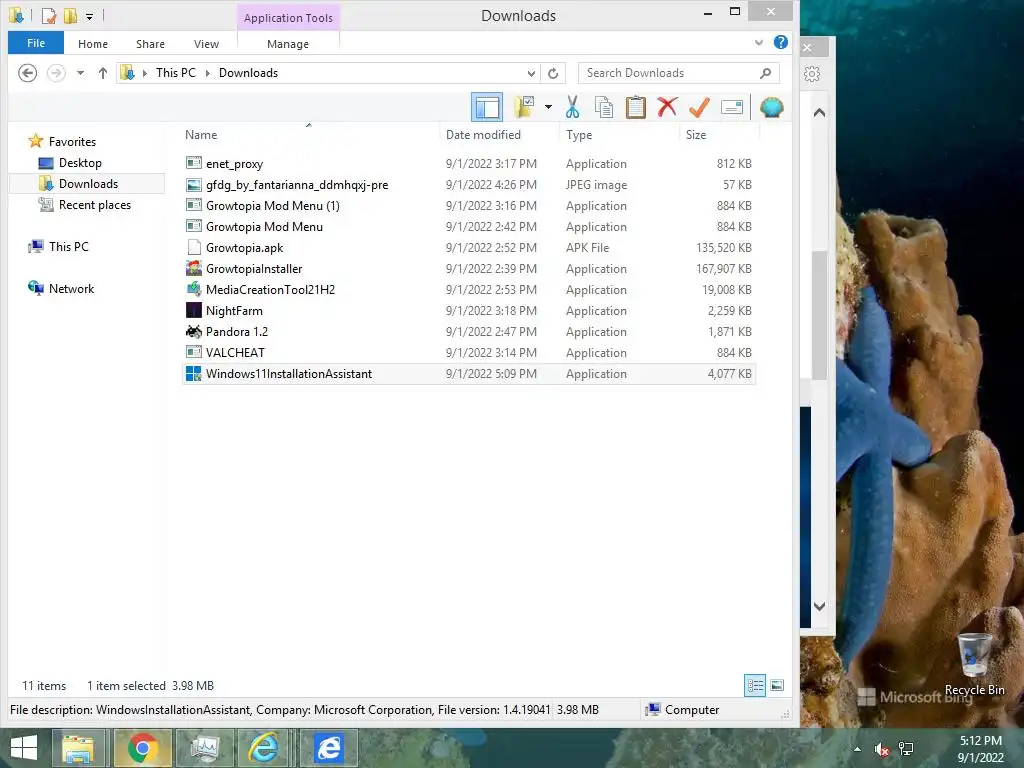Expand the folder options dropdown arrow
The image size is (1024, 768).
[x=548, y=107]
